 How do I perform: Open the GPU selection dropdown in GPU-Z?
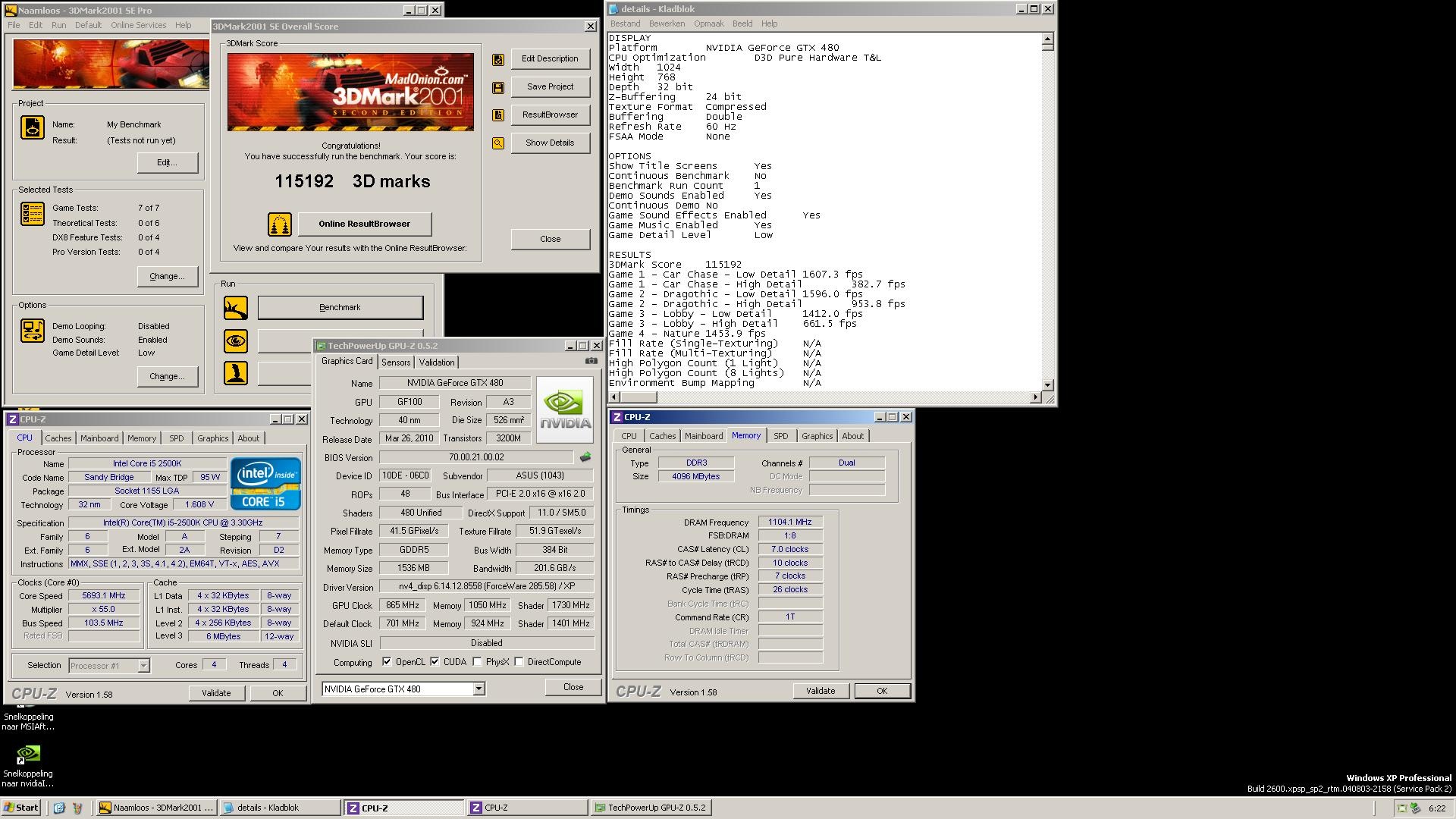point(479,689)
